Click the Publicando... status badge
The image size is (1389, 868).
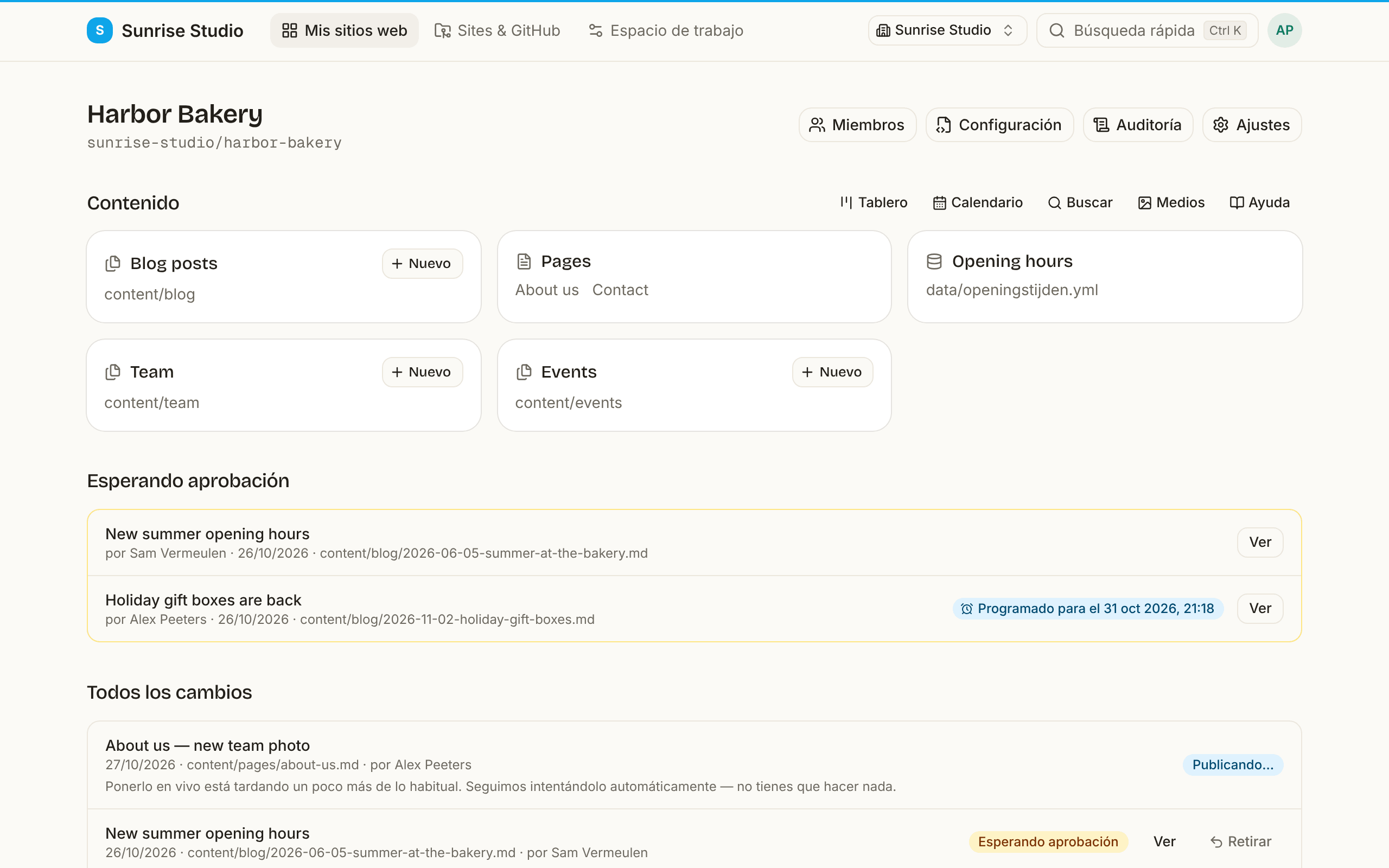[1232, 765]
